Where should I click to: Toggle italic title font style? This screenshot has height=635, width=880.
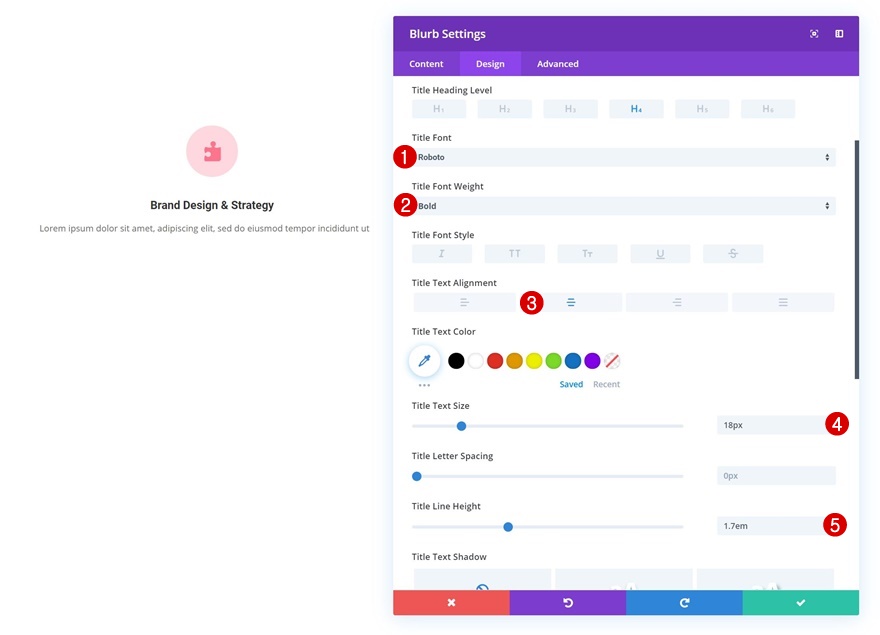point(442,254)
